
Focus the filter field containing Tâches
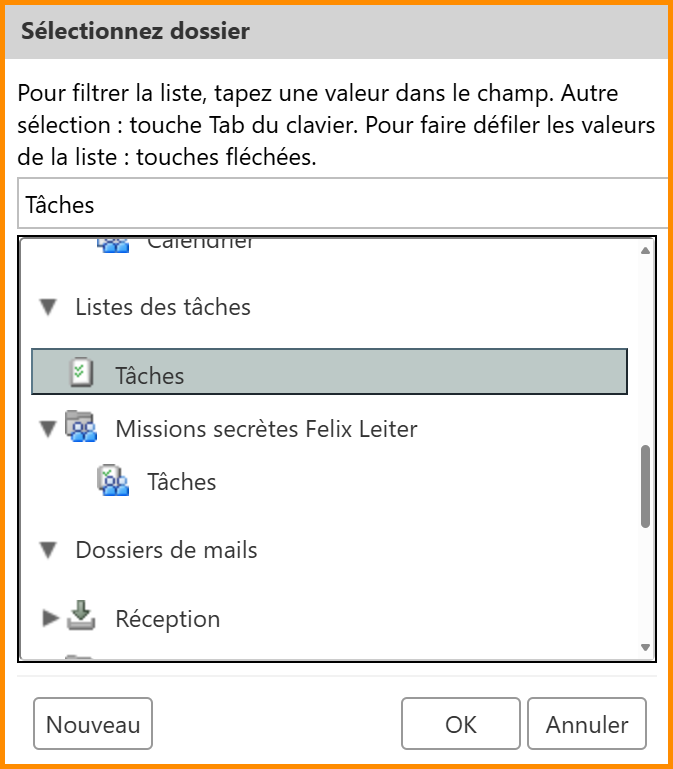coord(340,205)
